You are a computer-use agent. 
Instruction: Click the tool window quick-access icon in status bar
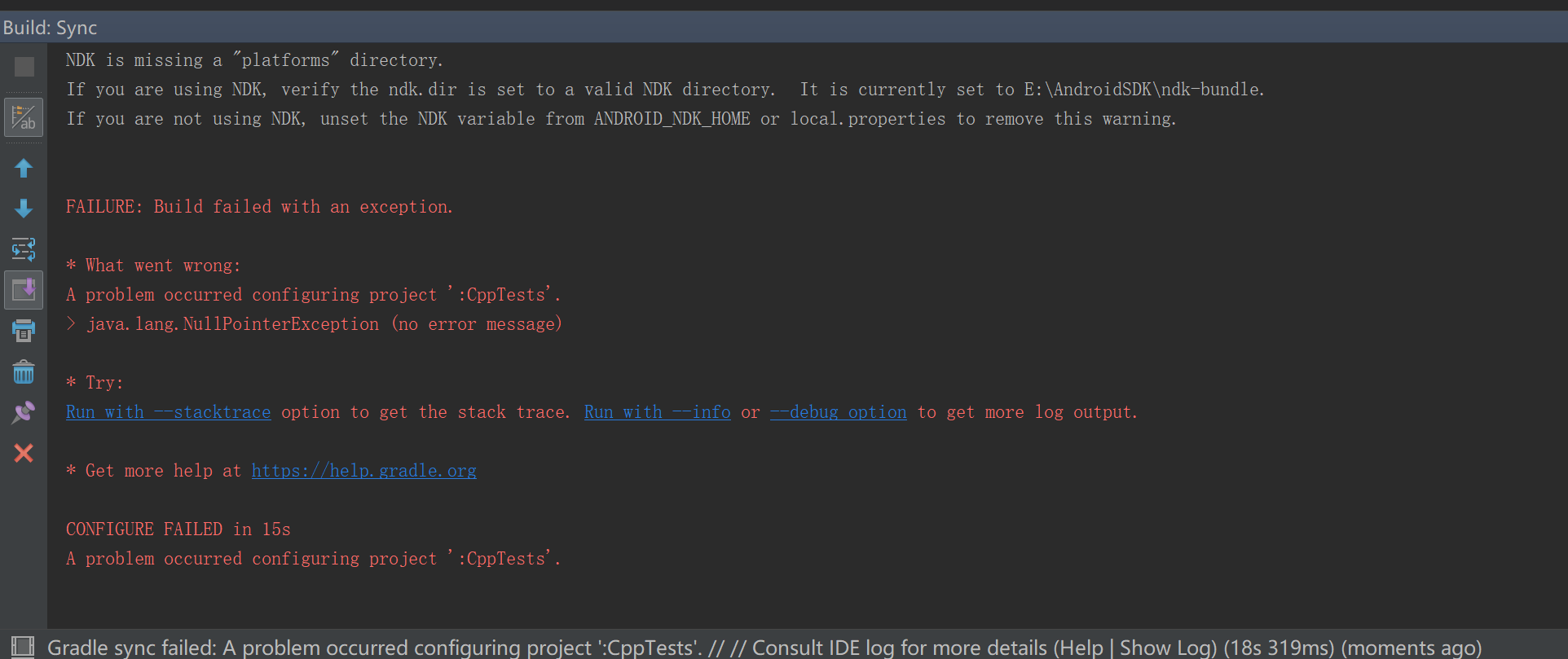pos(23,647)
